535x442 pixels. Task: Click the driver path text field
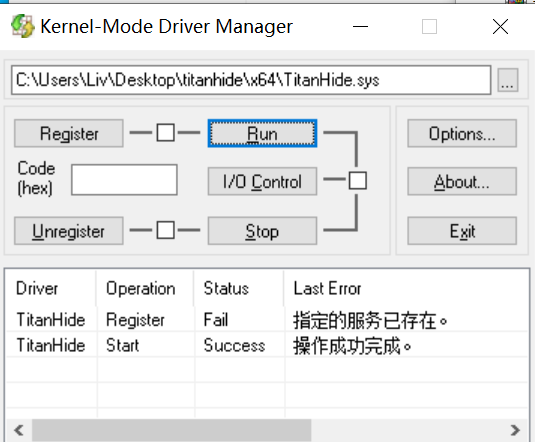tap(251, 80)
